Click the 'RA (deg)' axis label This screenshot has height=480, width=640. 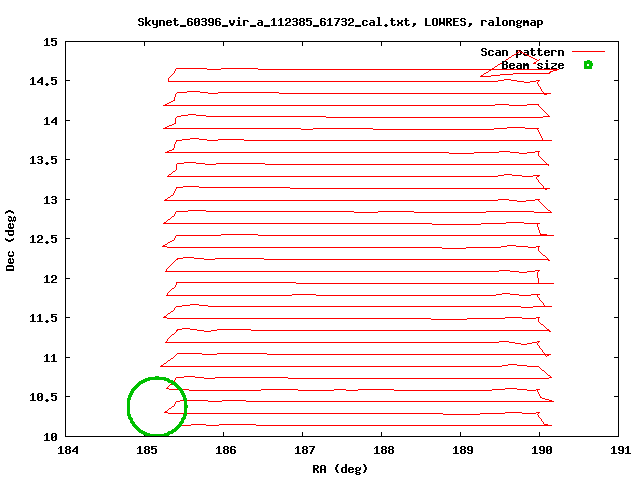coord(340,469)
